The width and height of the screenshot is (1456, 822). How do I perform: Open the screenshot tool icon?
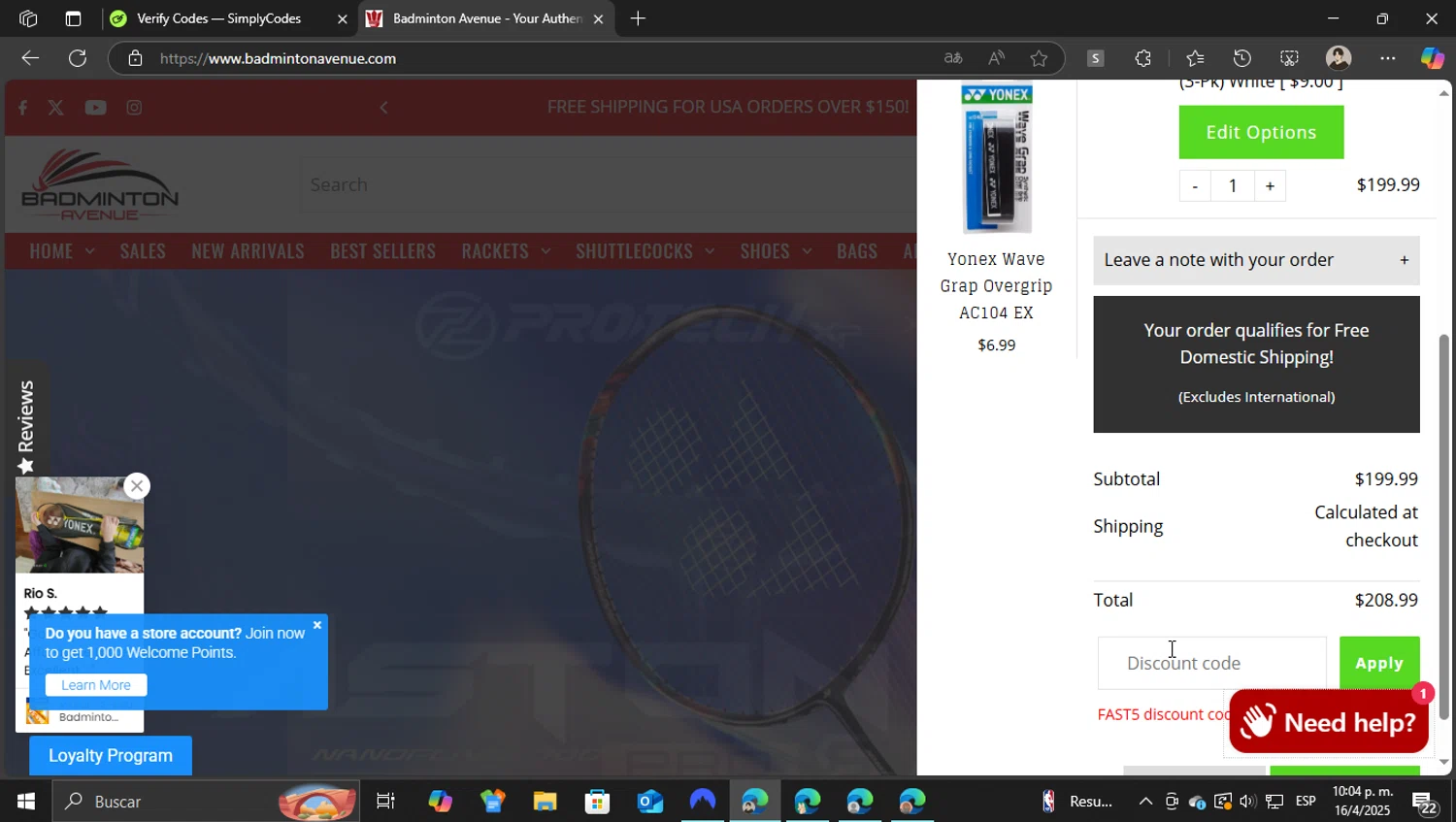[x=1289, y=58]
